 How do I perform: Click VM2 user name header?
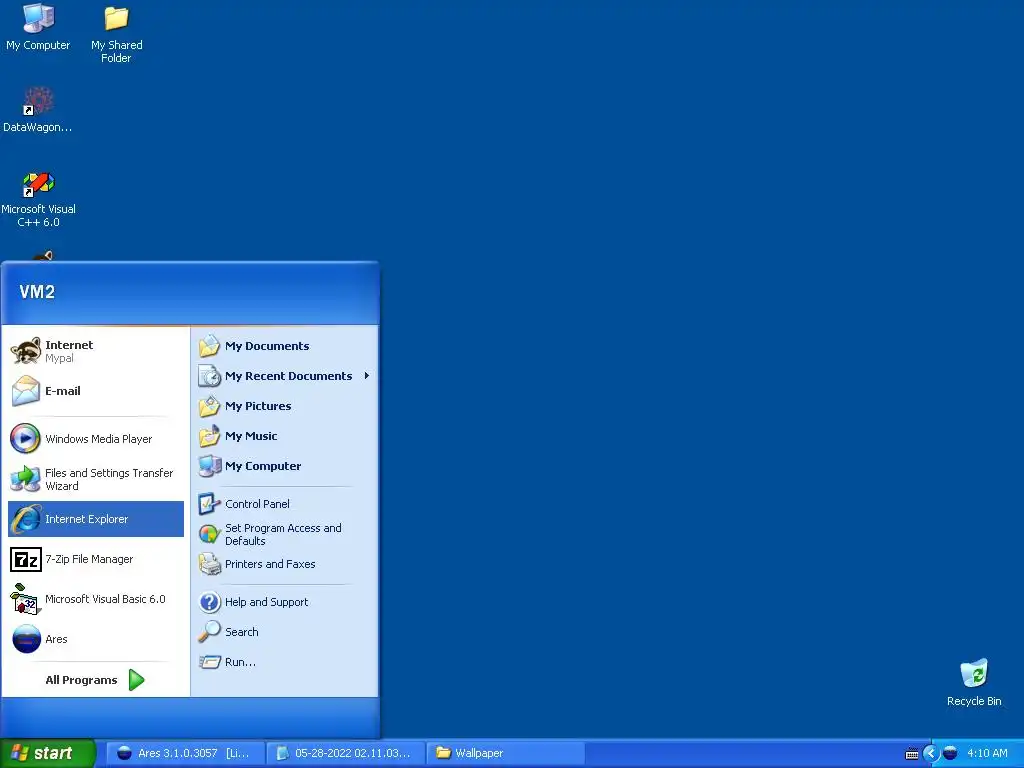[x=37, y=292]
